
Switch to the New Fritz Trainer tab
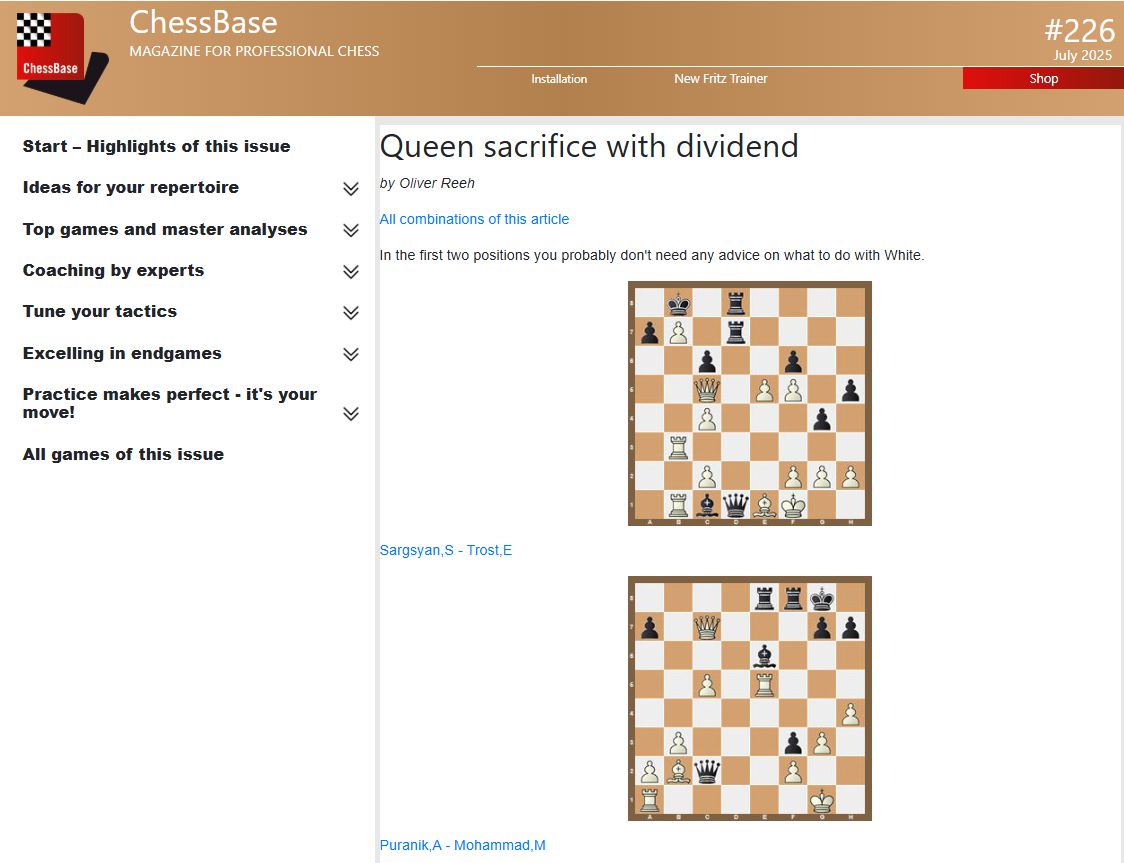(721, 78)
